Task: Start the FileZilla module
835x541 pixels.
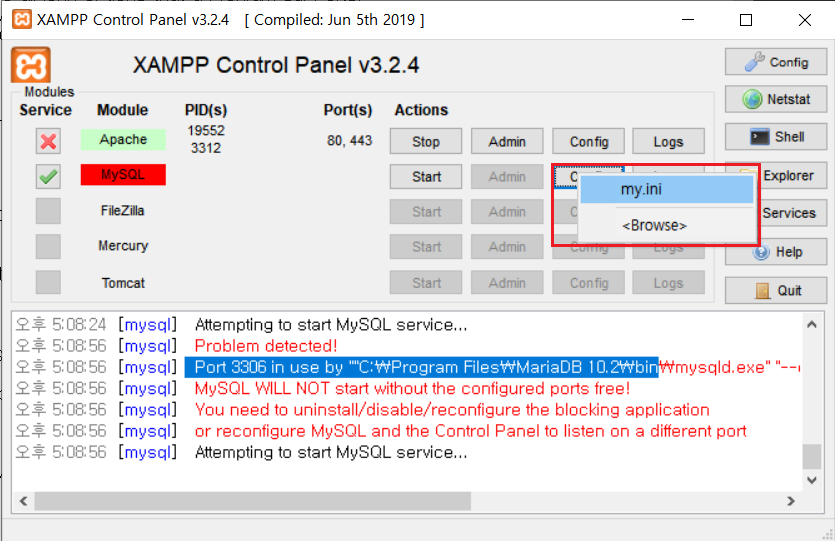Action: click(425, 212)
